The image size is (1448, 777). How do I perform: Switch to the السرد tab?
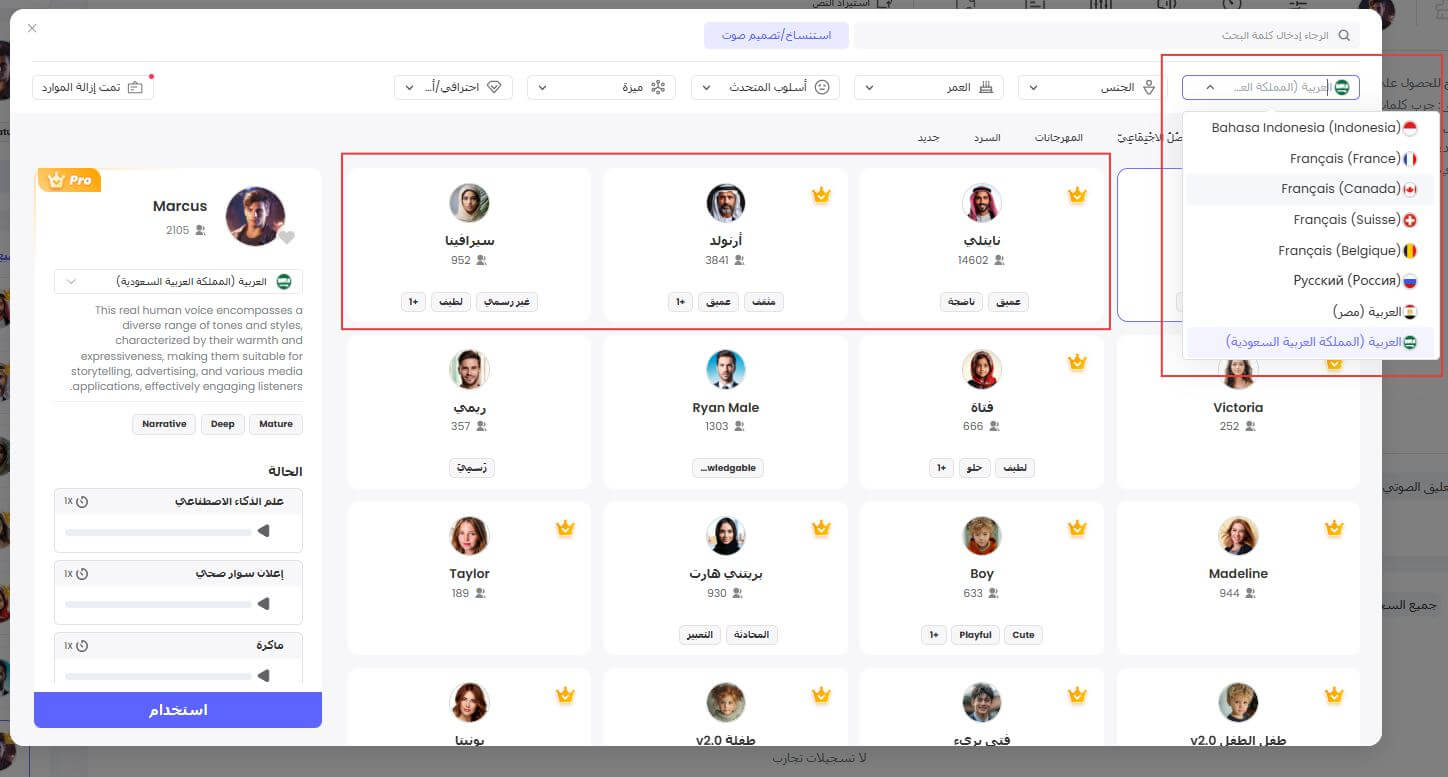coord(987,137)
